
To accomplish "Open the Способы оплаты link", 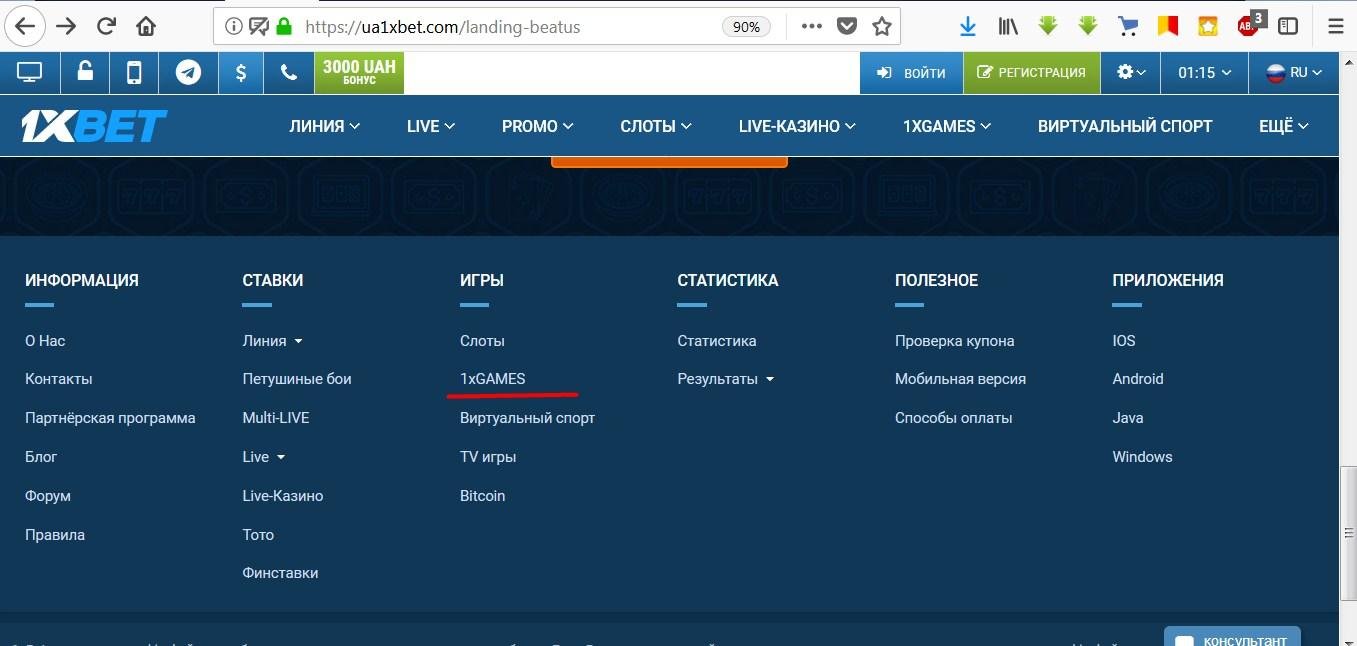I will point(954,418).
